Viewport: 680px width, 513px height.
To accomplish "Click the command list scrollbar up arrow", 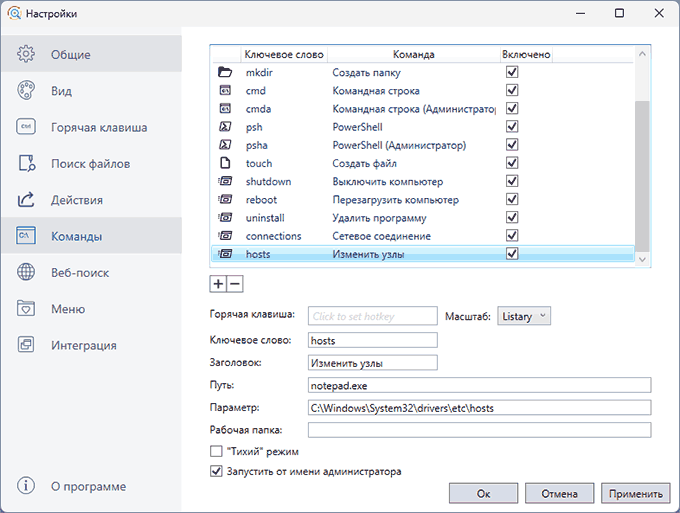I will 642,54.
